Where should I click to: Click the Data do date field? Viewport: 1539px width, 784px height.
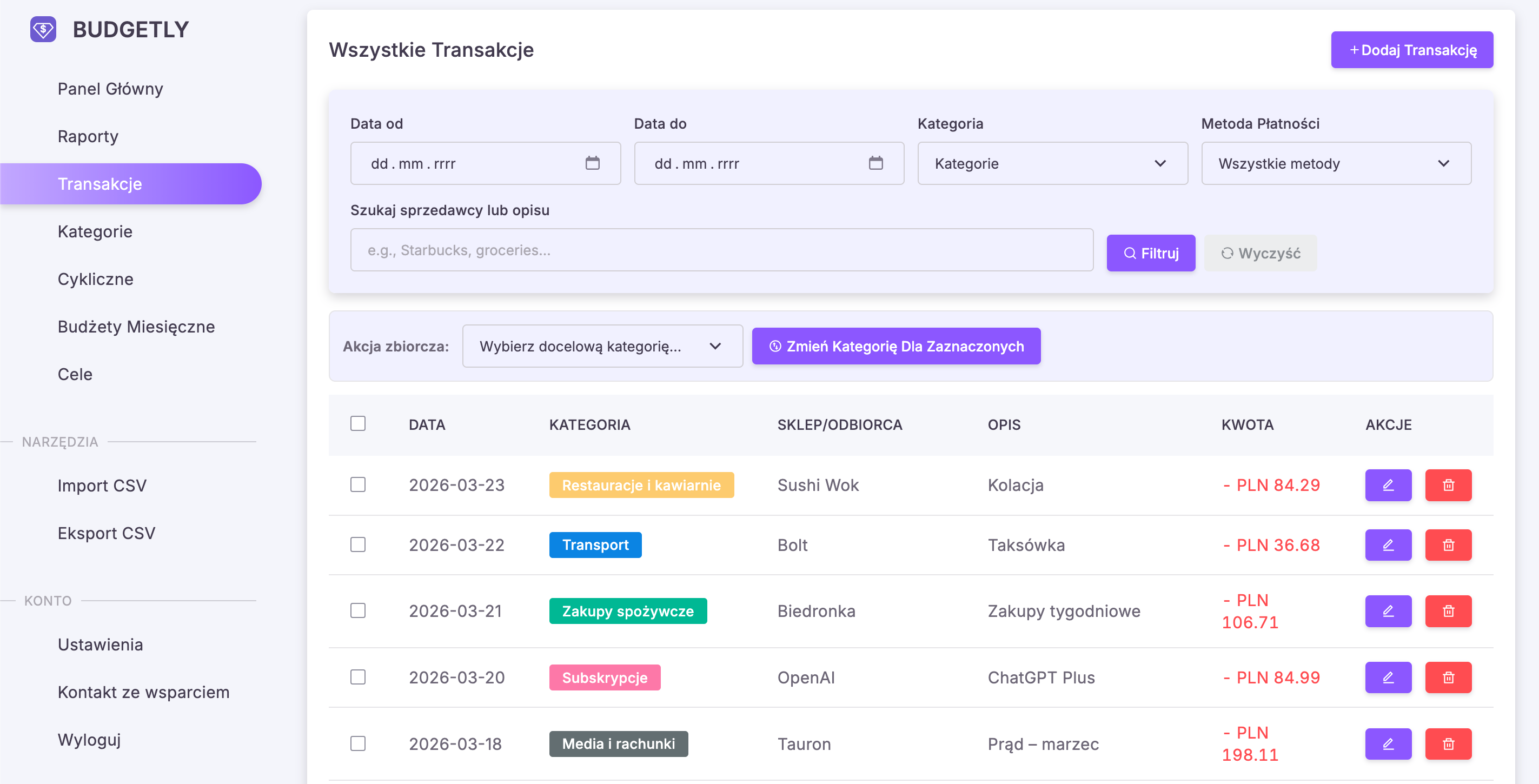768,163
